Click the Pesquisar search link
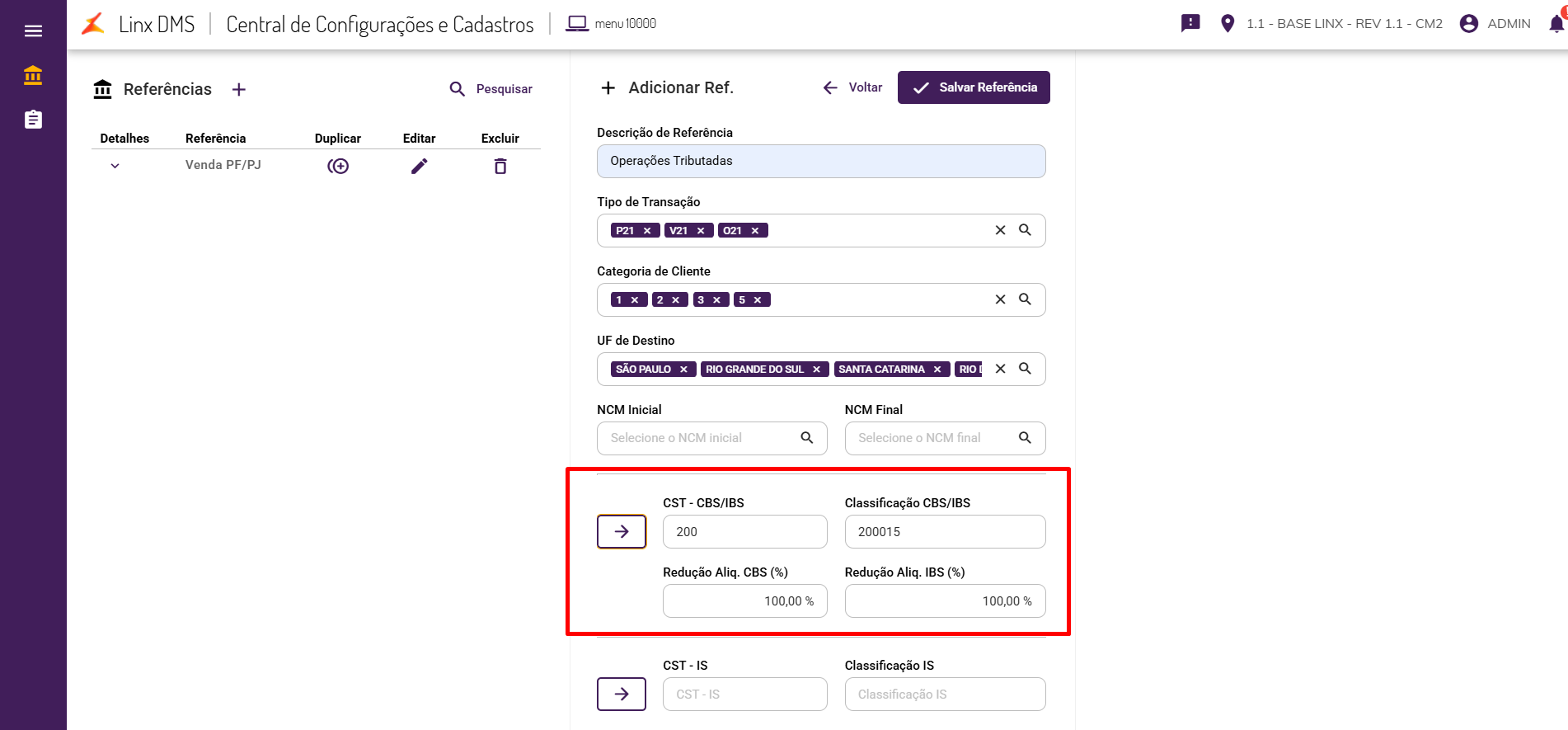1568x730 pixels. (491, 89)
